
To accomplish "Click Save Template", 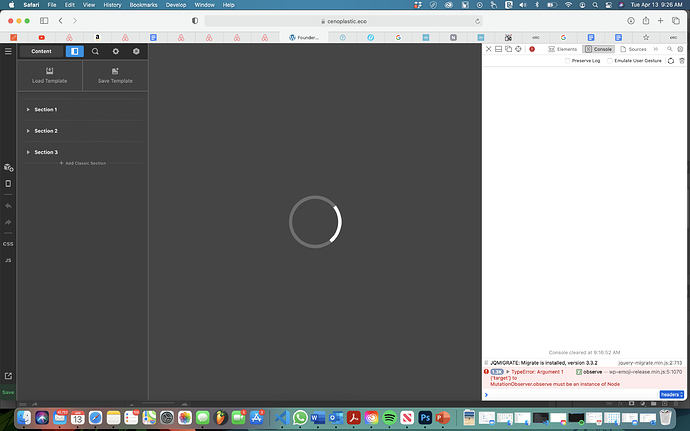I will (x=115, y=75).
